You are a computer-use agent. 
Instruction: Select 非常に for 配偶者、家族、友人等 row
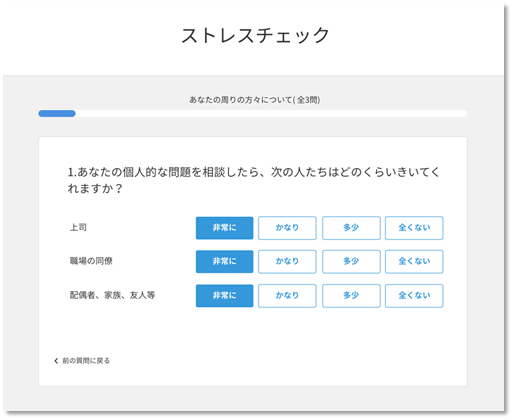tap(224, 296)
